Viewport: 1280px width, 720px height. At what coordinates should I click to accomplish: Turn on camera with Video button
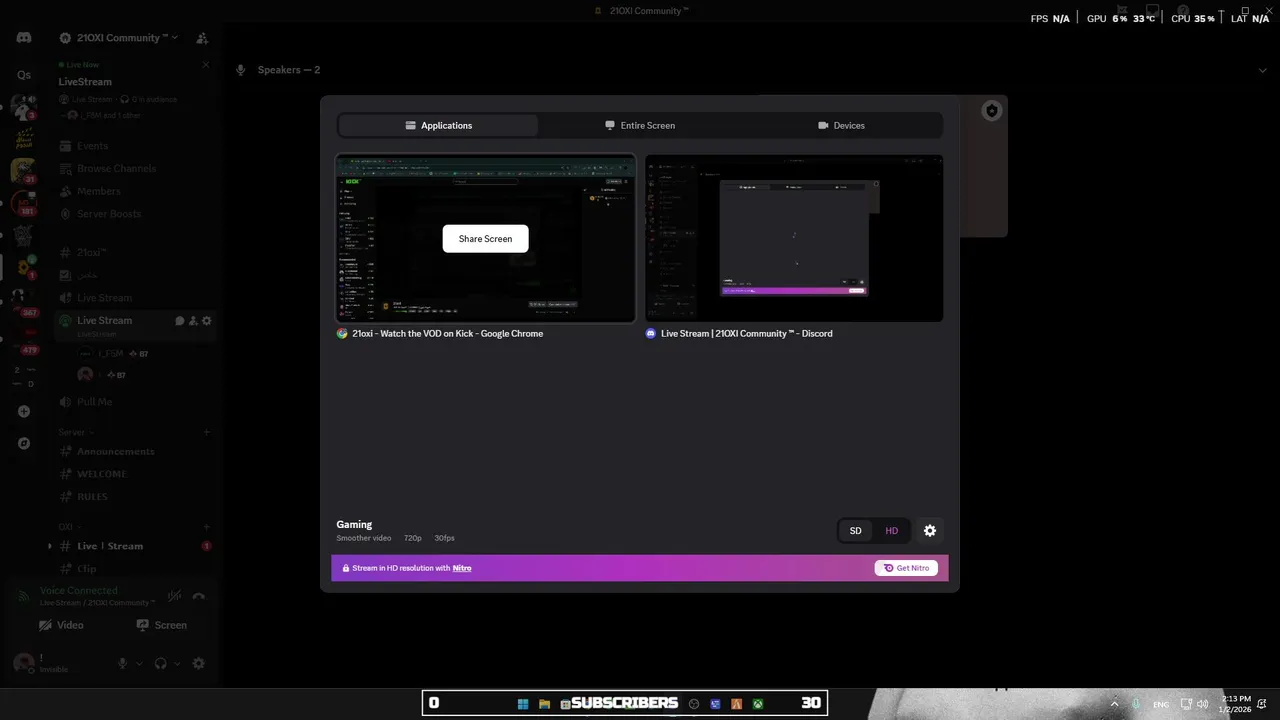click(61, 625)
